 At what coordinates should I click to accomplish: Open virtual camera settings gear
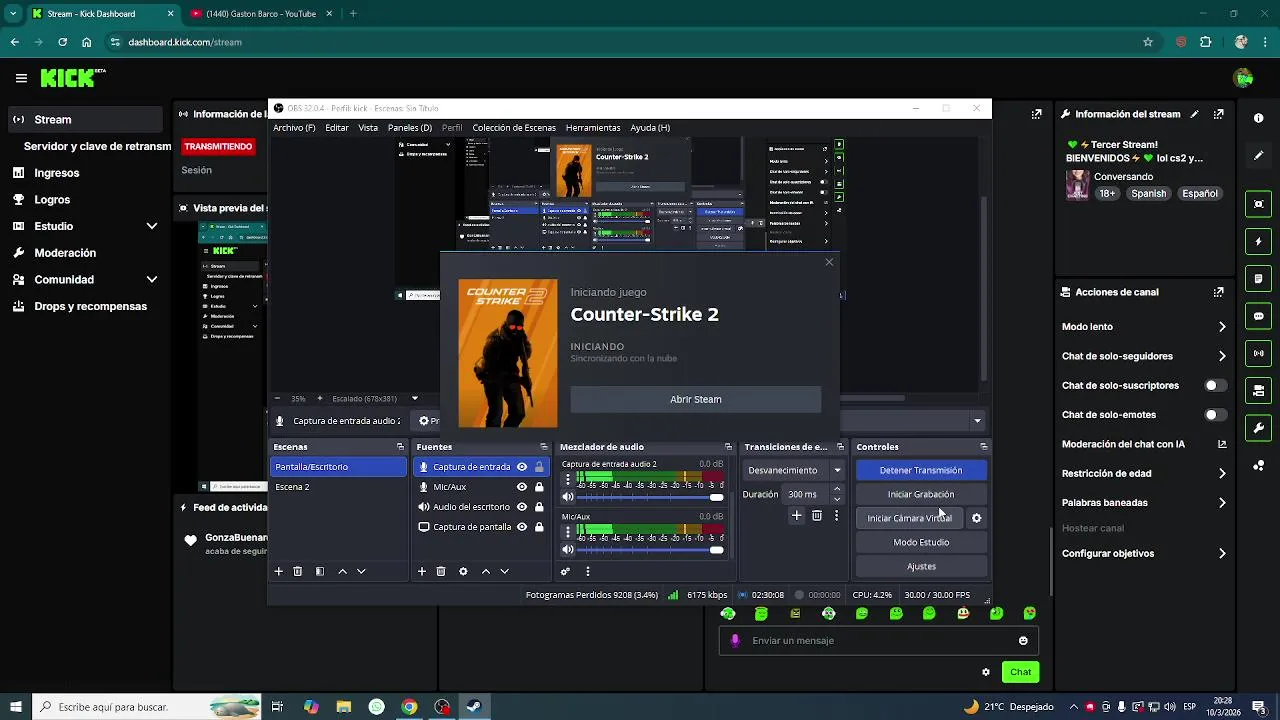pyautogui.click(x=977, y=518)
